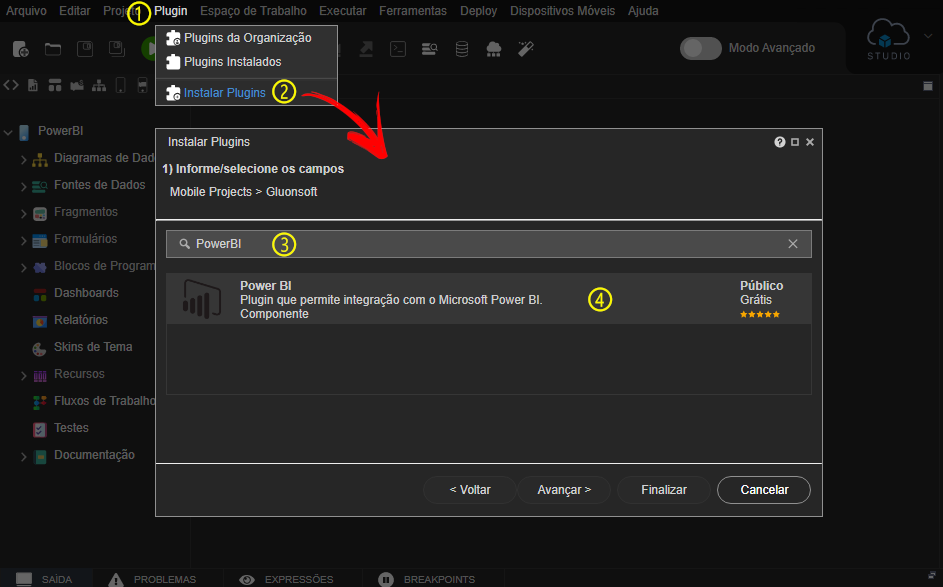Select the Testes tree item
Image resolution: width=943 pixels, height=587 pixels.
(71, 428)
